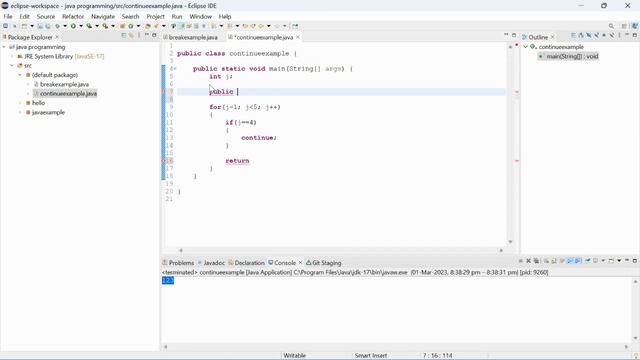Maximize the Outline view
The height and width of the screenshot is (360, 640).
coord(635,36)
